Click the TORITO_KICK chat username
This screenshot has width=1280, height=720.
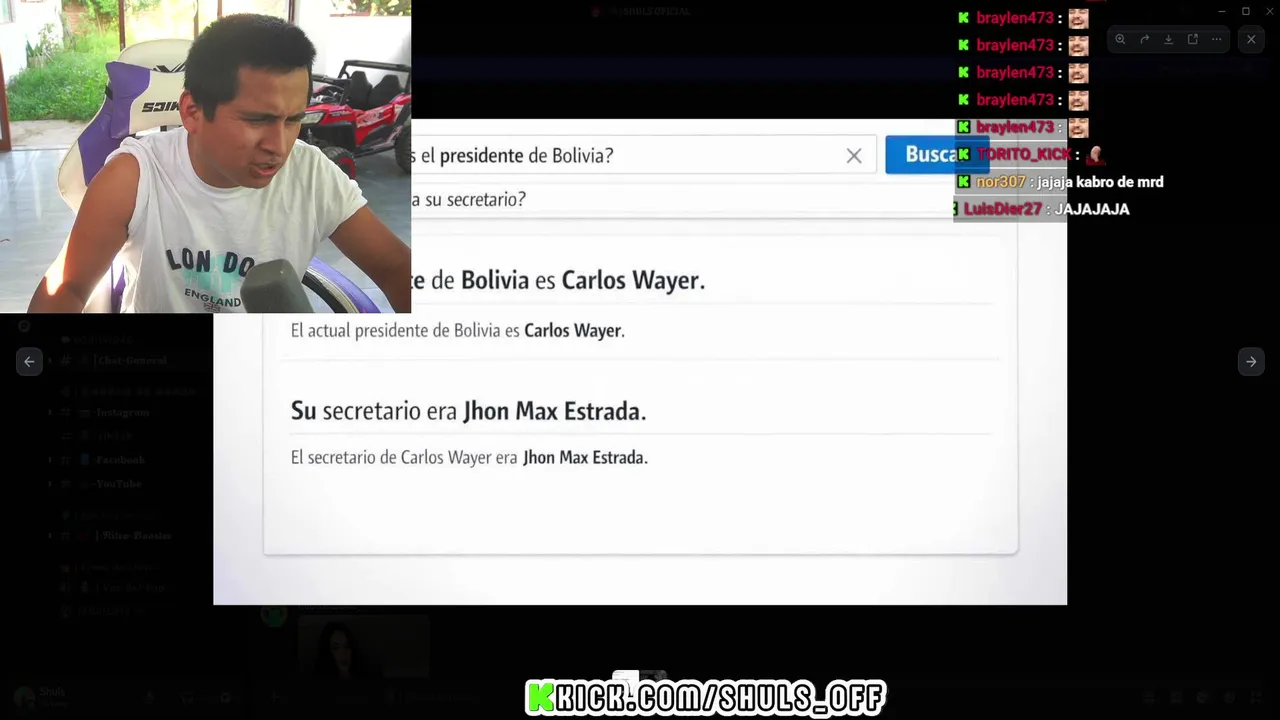(x=1023, y=154)
